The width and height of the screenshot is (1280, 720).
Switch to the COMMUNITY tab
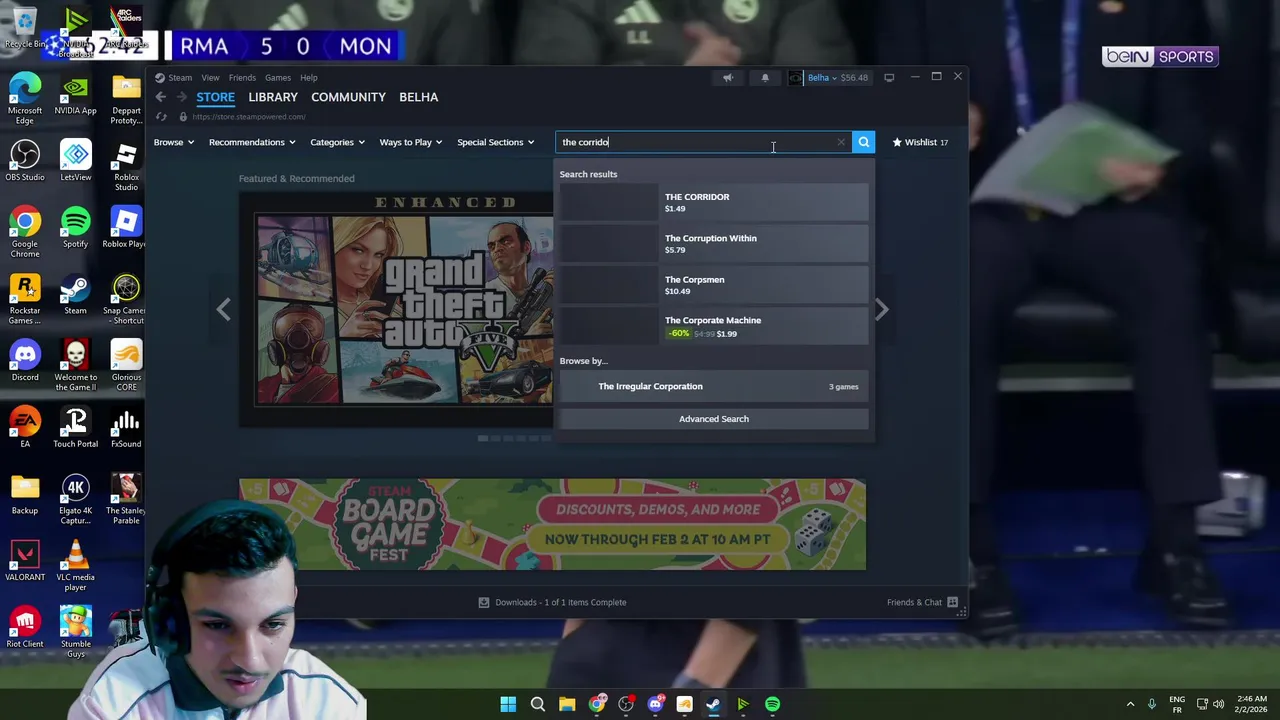pyautogui.click(x=348, y=97)
